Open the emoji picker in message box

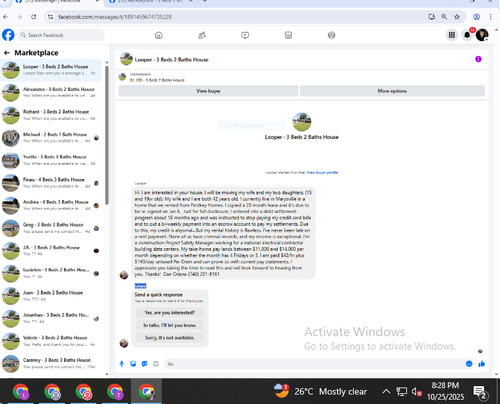[469, 364]
